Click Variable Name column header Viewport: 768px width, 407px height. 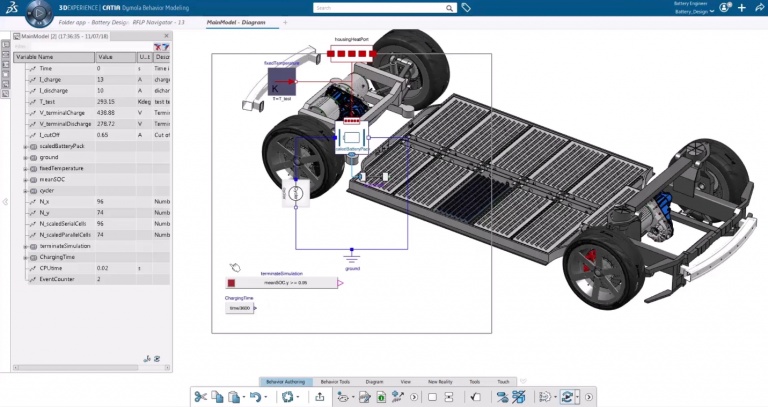pos(54,57)
